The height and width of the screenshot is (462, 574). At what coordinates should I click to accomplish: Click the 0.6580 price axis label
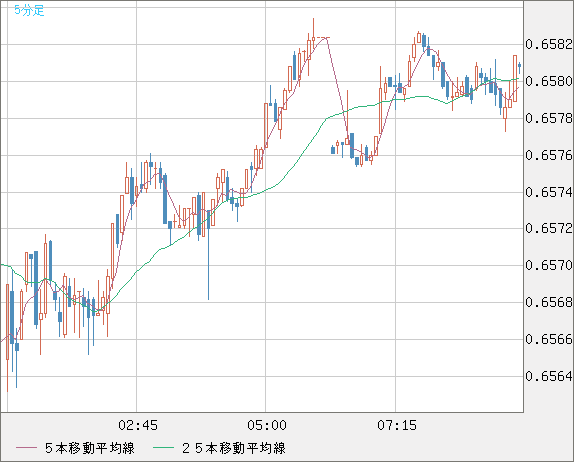click(x=549, y=81)
